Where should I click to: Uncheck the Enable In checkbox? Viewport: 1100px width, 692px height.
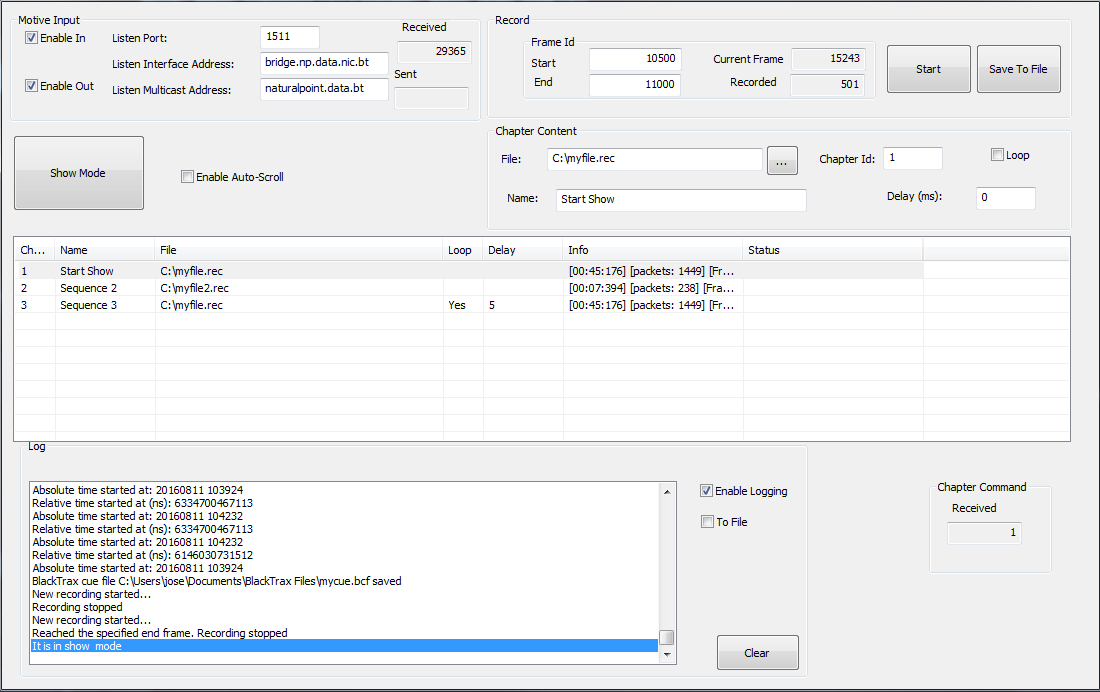[32, 38]
